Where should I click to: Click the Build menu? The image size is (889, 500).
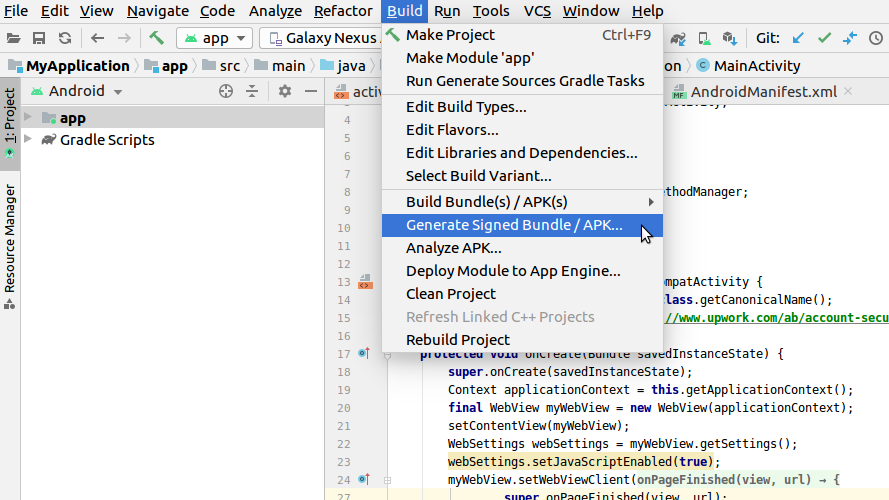coord(404,11)
